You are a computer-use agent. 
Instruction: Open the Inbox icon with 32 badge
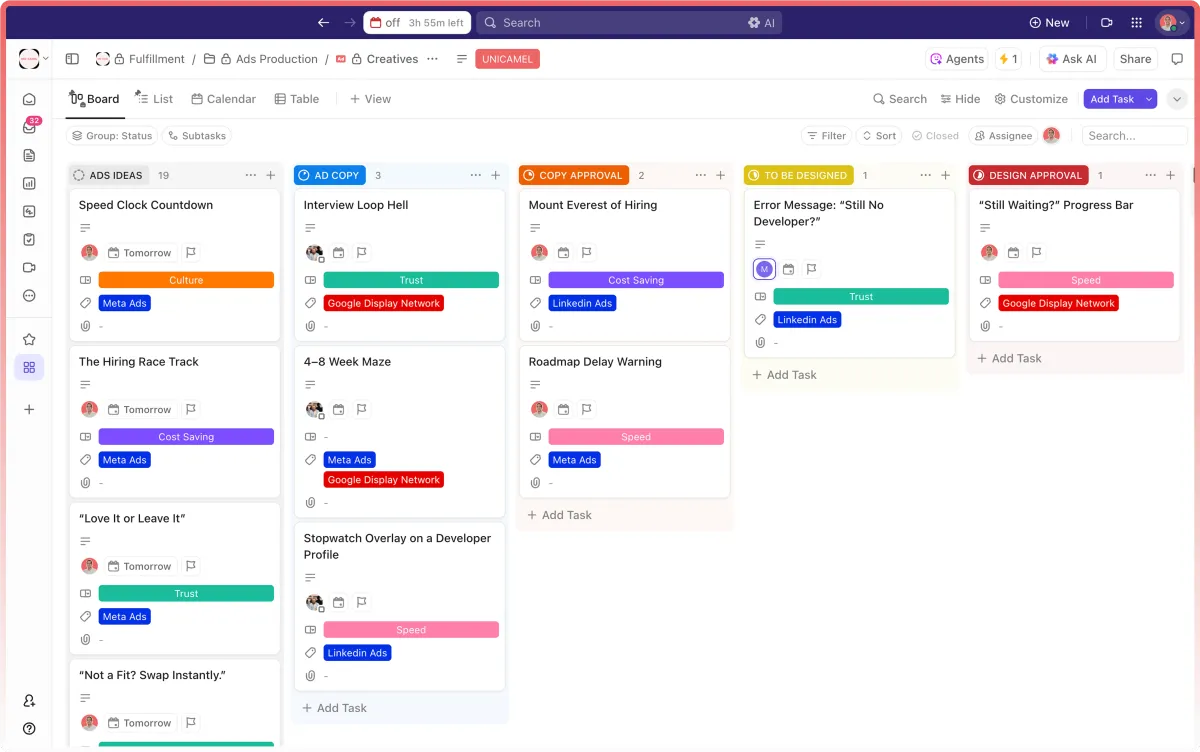[29, 127]
